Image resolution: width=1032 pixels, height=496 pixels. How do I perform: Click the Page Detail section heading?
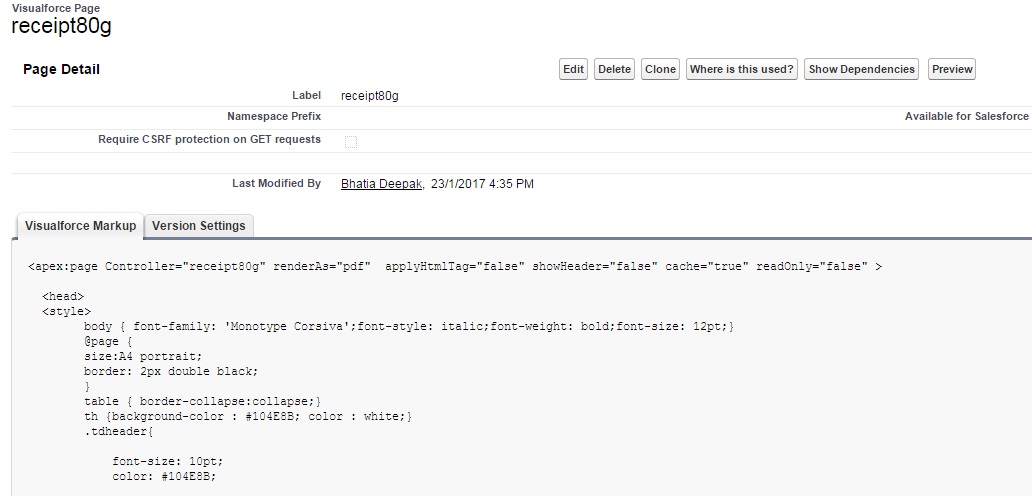[x=61, y=69]
